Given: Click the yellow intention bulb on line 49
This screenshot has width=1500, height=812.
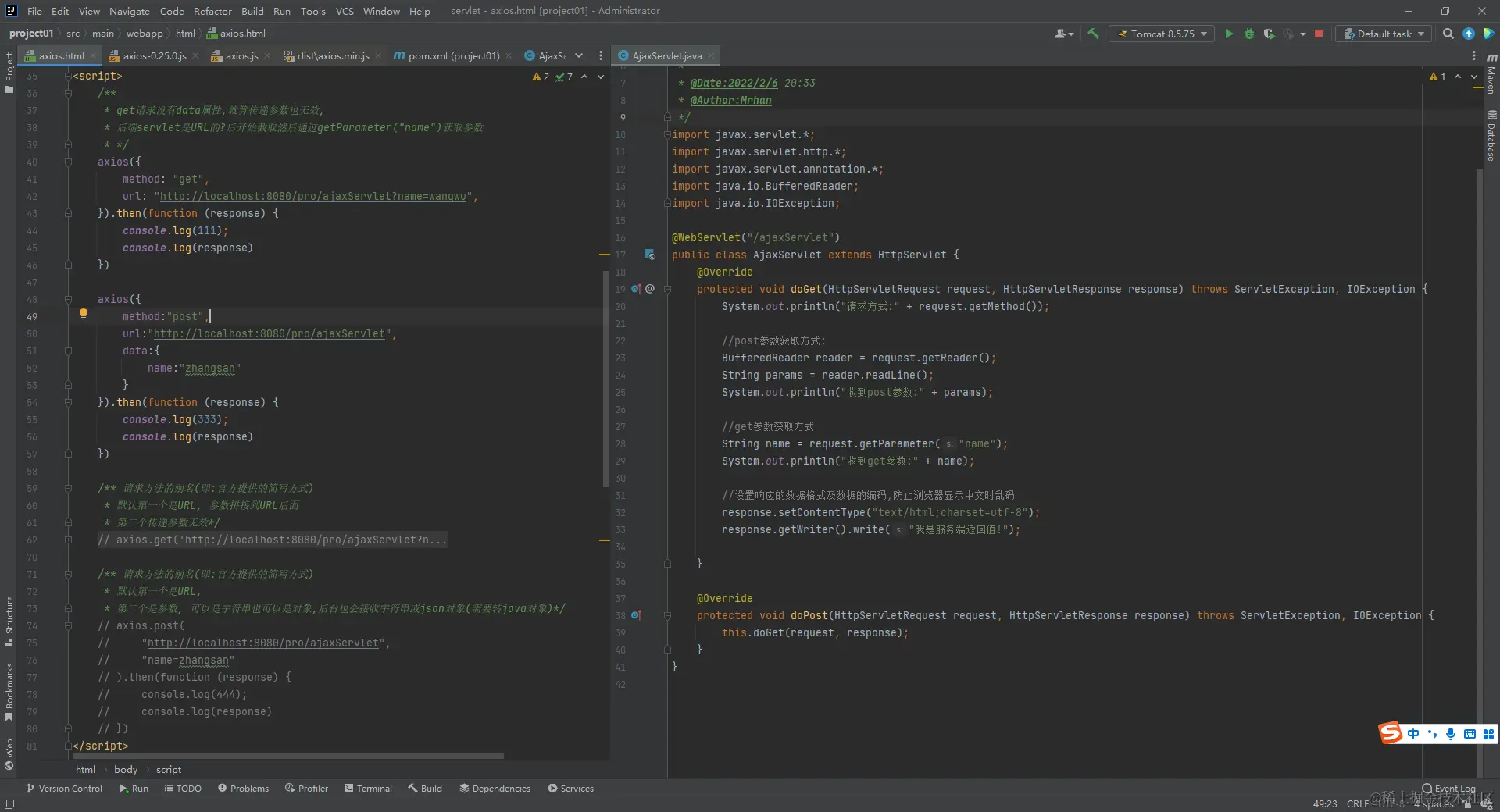Looking at the screenshot, I should tap(84, 315).
